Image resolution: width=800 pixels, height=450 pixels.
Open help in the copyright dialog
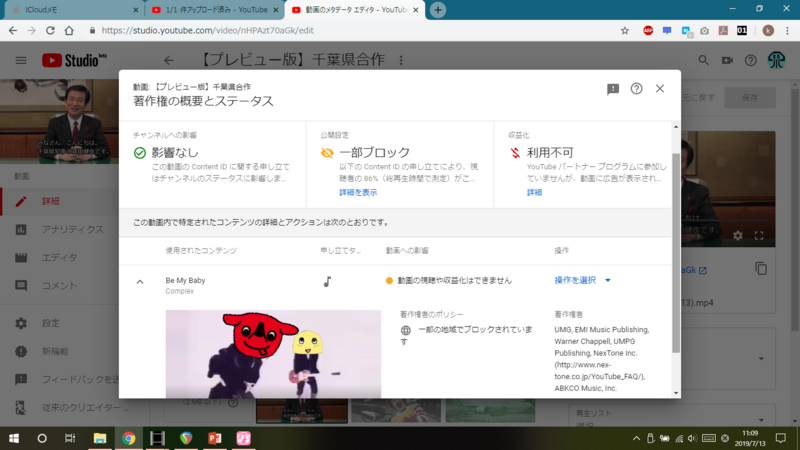click(x=636, y=88)
